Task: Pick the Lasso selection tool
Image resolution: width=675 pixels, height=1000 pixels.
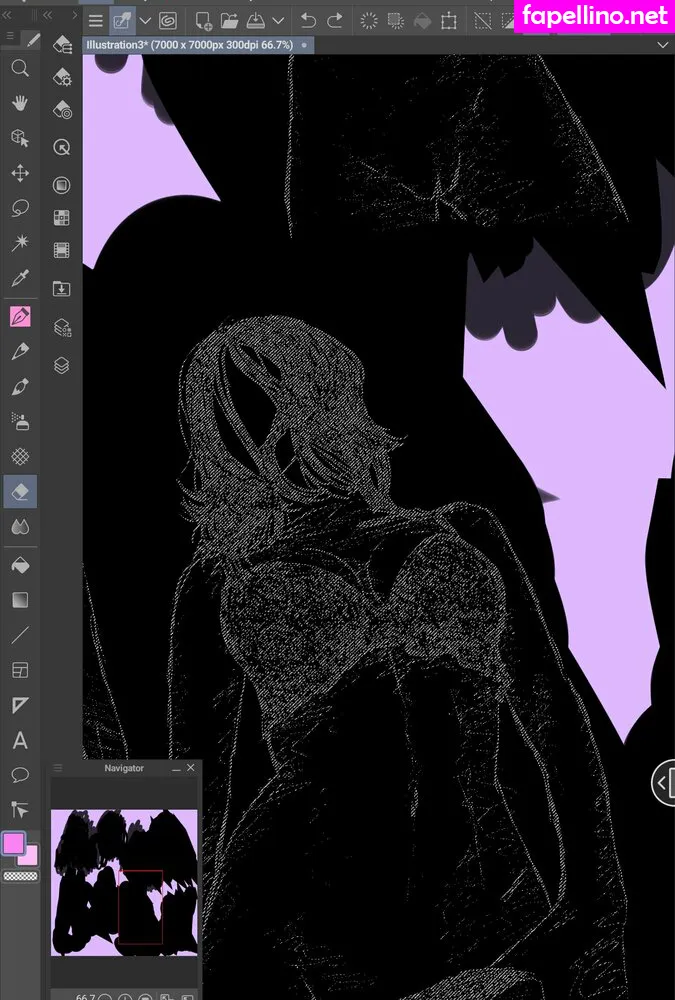Action: 19,208
